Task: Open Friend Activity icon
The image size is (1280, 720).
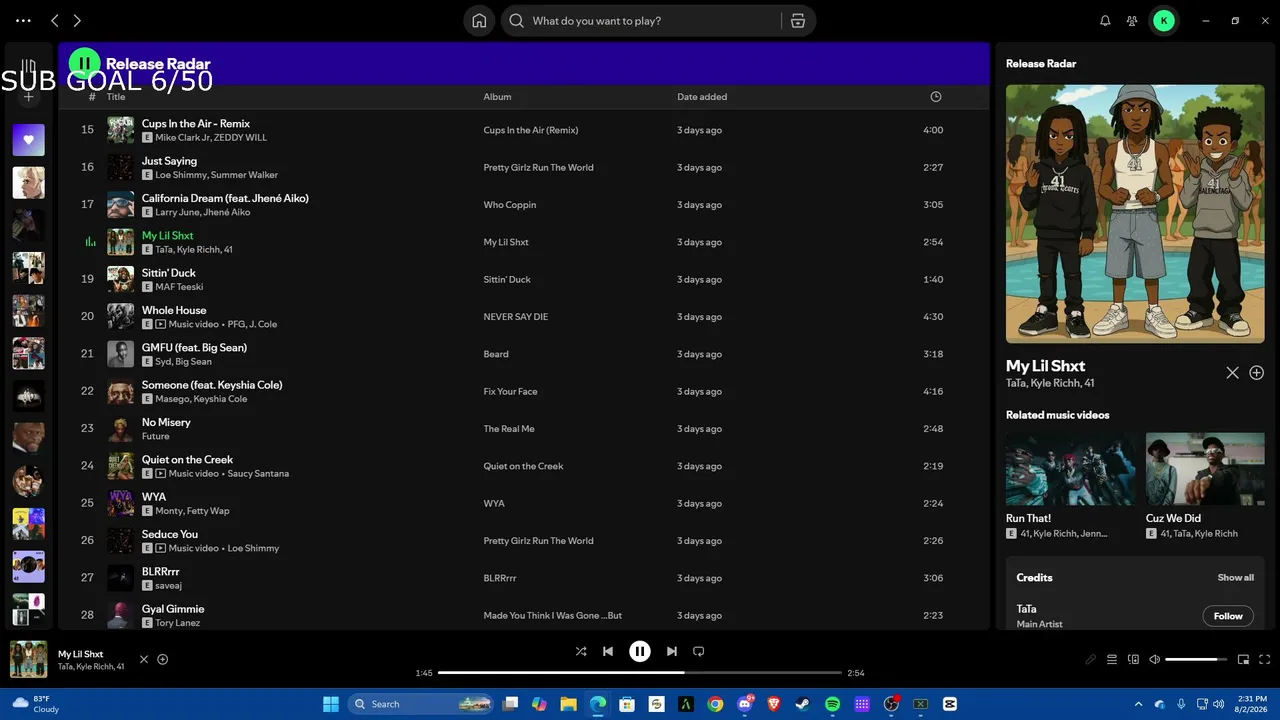Action: coord(1132,21)
